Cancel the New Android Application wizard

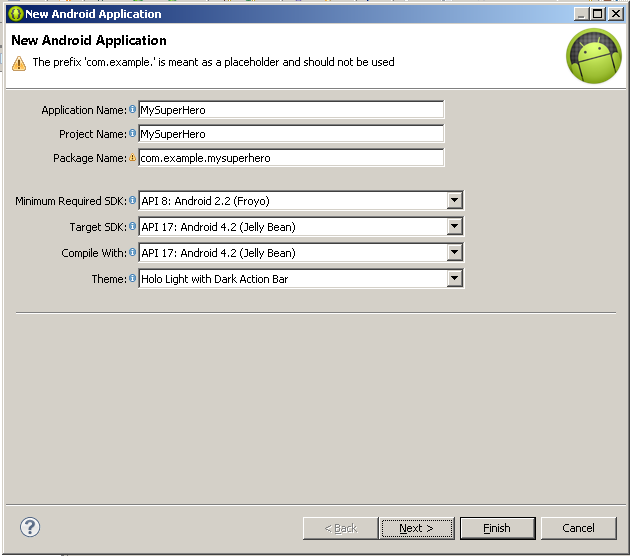click(579, 528)
